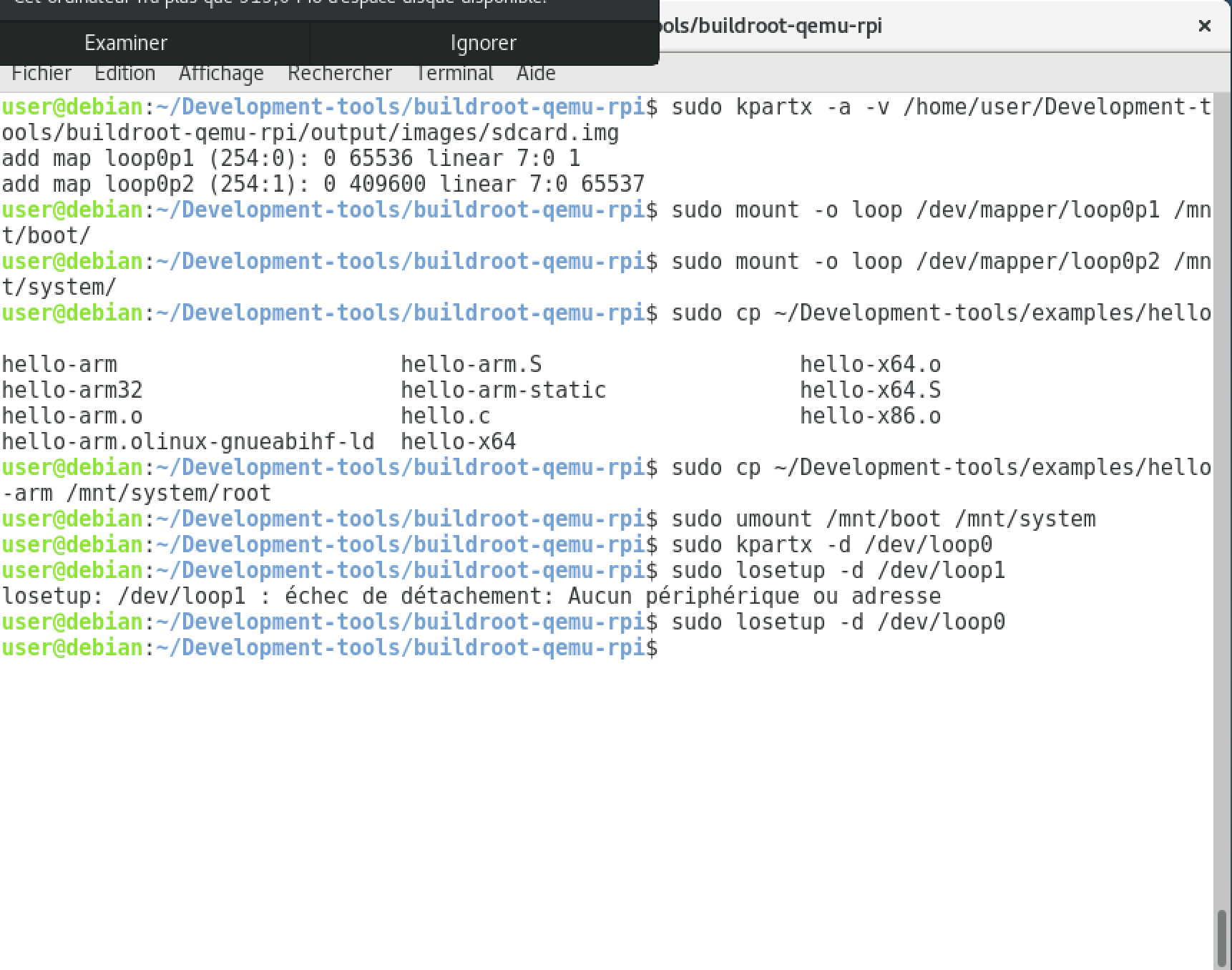The image size is (1232, 970).
Task: Click the hello-arm.o file name
Action: point(72,416)
